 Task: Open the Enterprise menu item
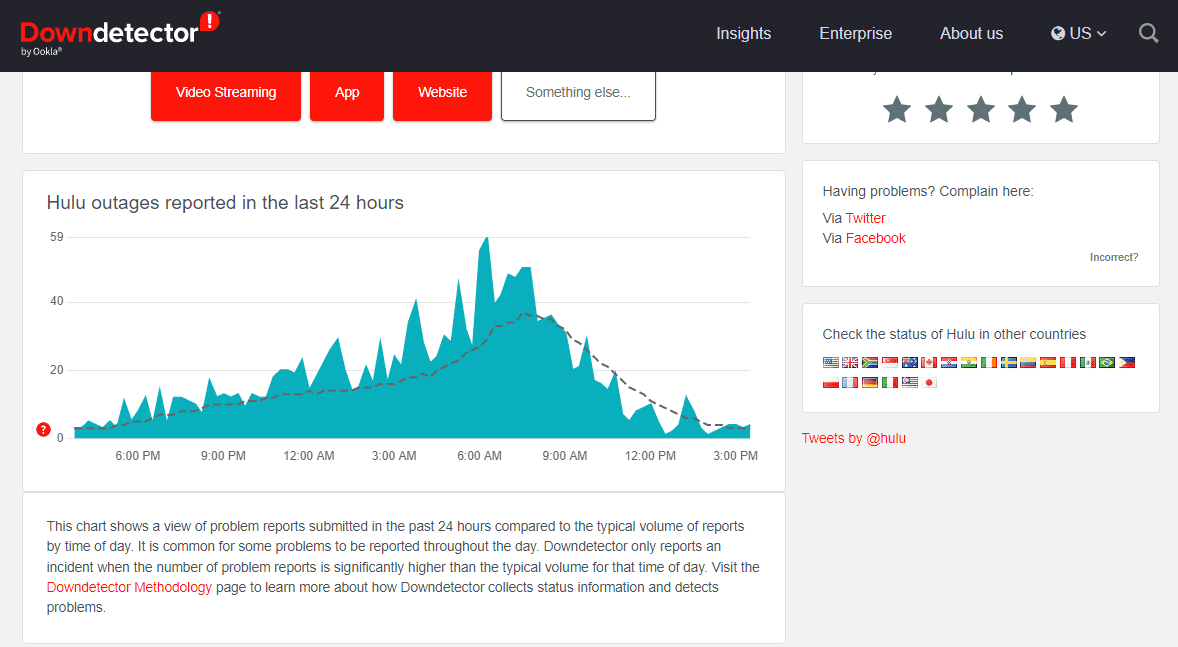coord(855,34)
